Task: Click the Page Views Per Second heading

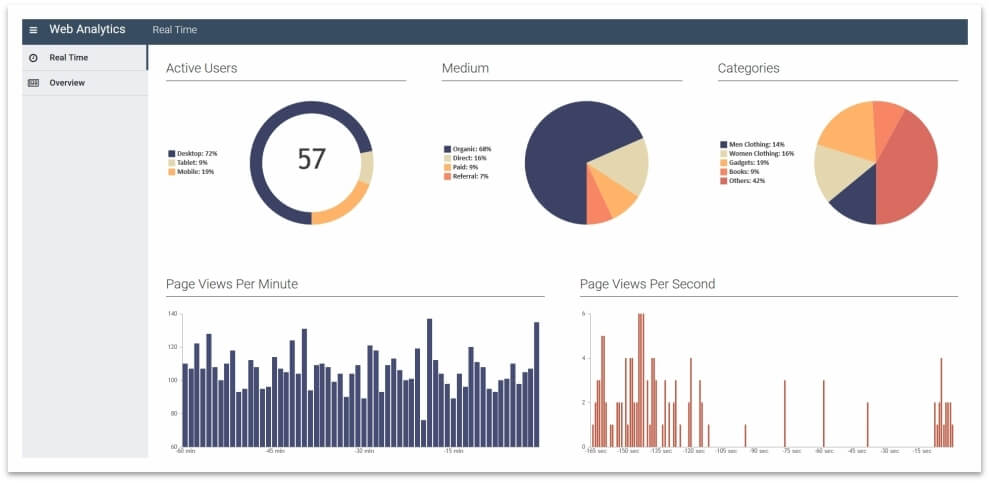Action: (x=647, y=284)
